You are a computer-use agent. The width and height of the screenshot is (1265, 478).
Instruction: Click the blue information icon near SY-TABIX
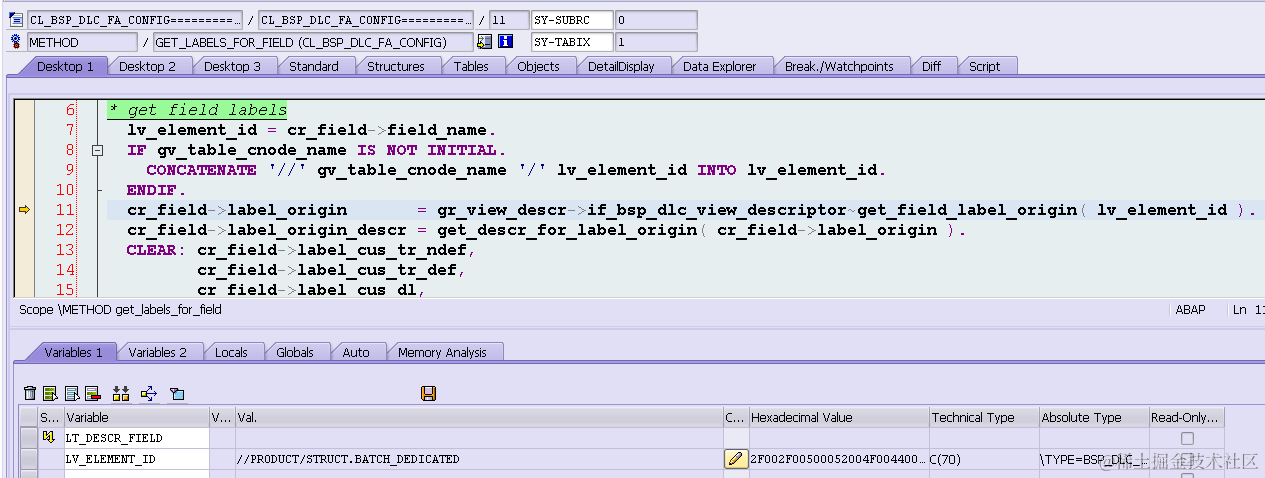506,42
